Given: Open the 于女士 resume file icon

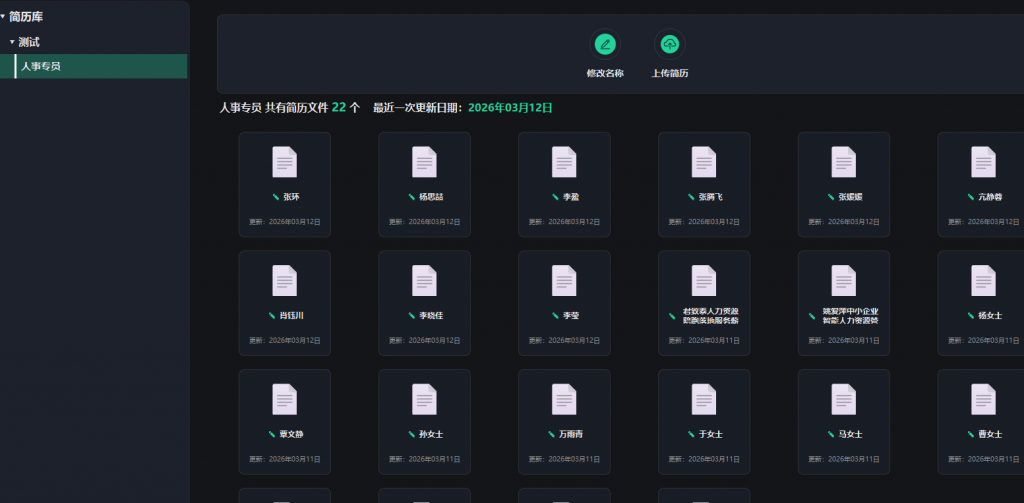Looking at the screenshot, I should [704, 400].
